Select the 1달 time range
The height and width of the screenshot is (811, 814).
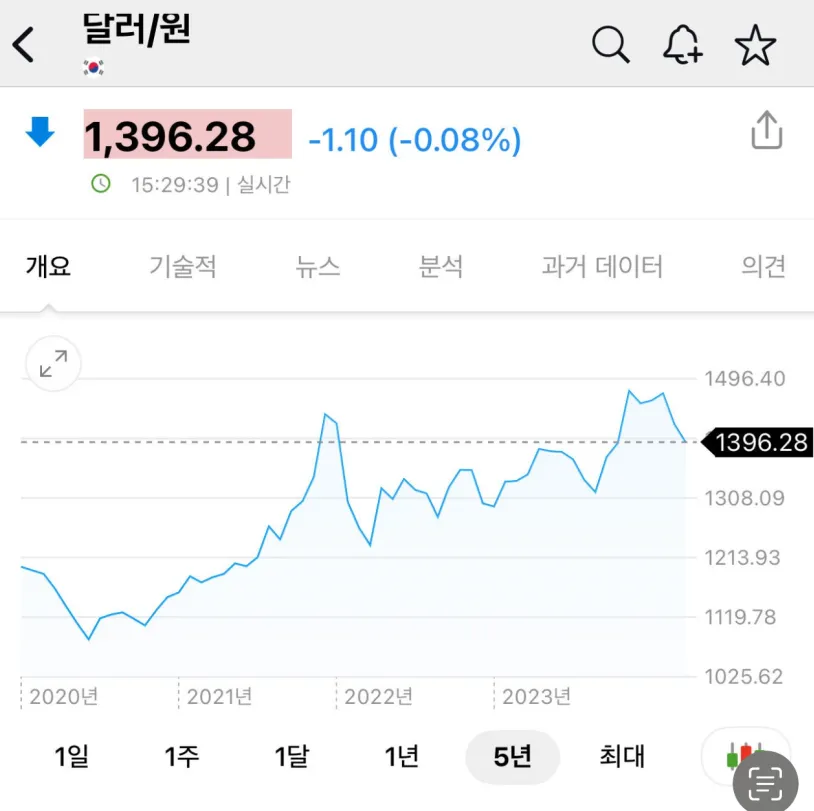click(x=291, y=756)
